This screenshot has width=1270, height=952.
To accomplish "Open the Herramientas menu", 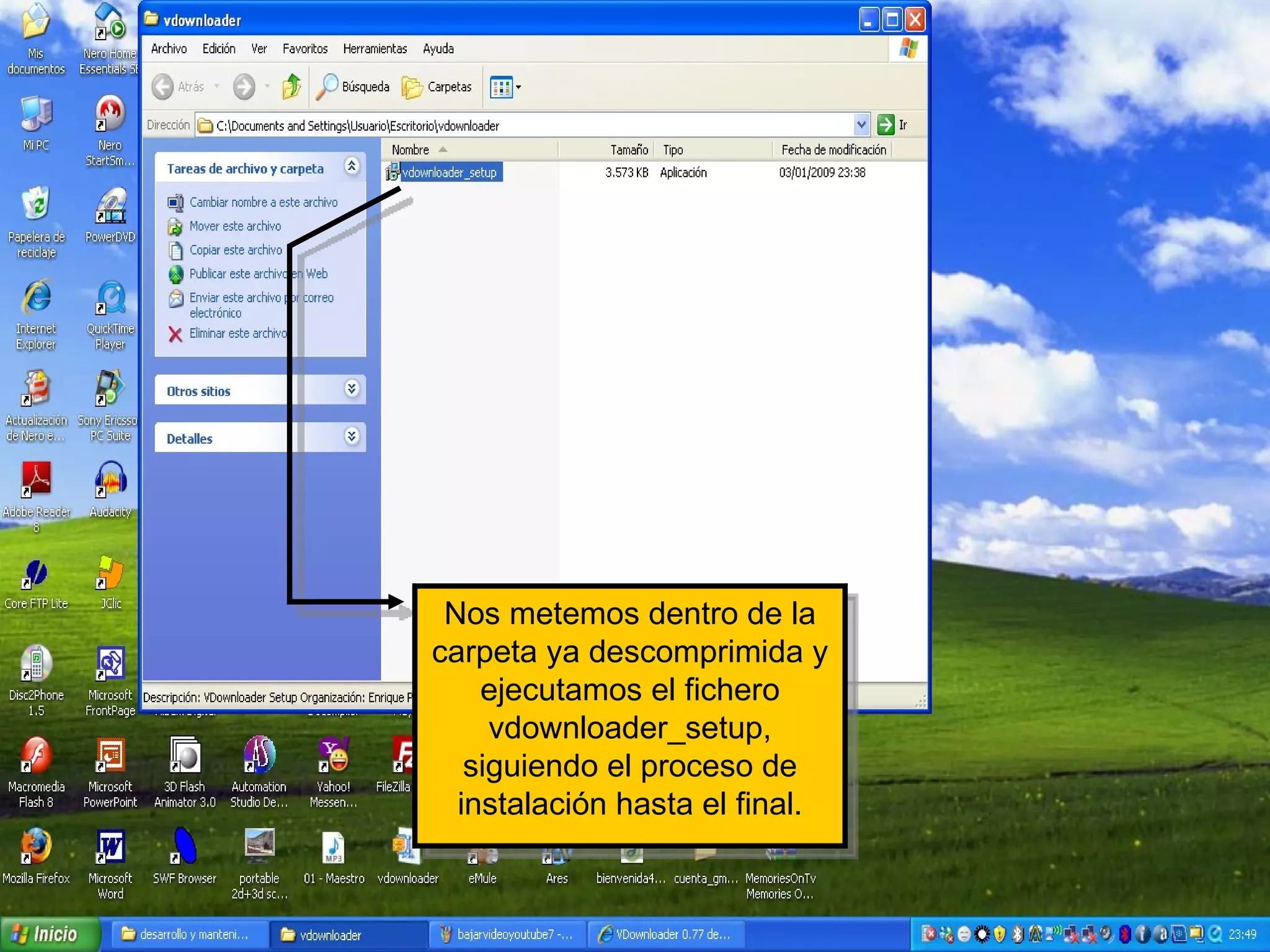I will click(375, 49).
